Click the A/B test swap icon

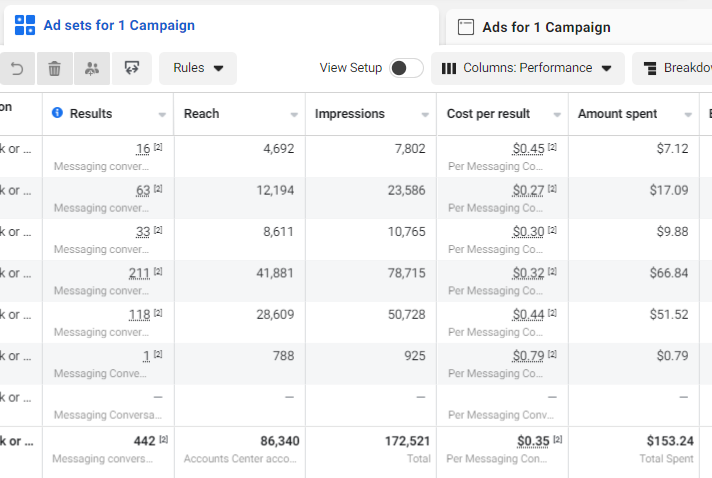[132, 68]
